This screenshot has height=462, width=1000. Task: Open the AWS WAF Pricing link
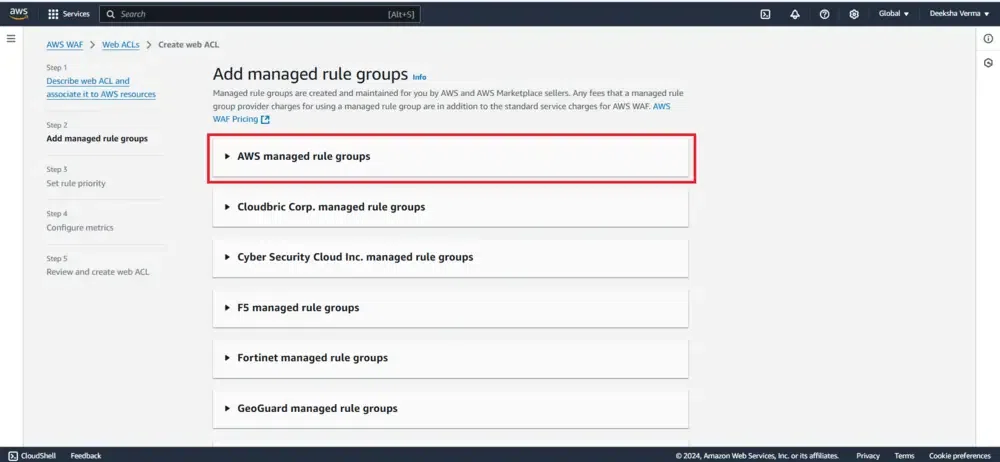point(441,113)
